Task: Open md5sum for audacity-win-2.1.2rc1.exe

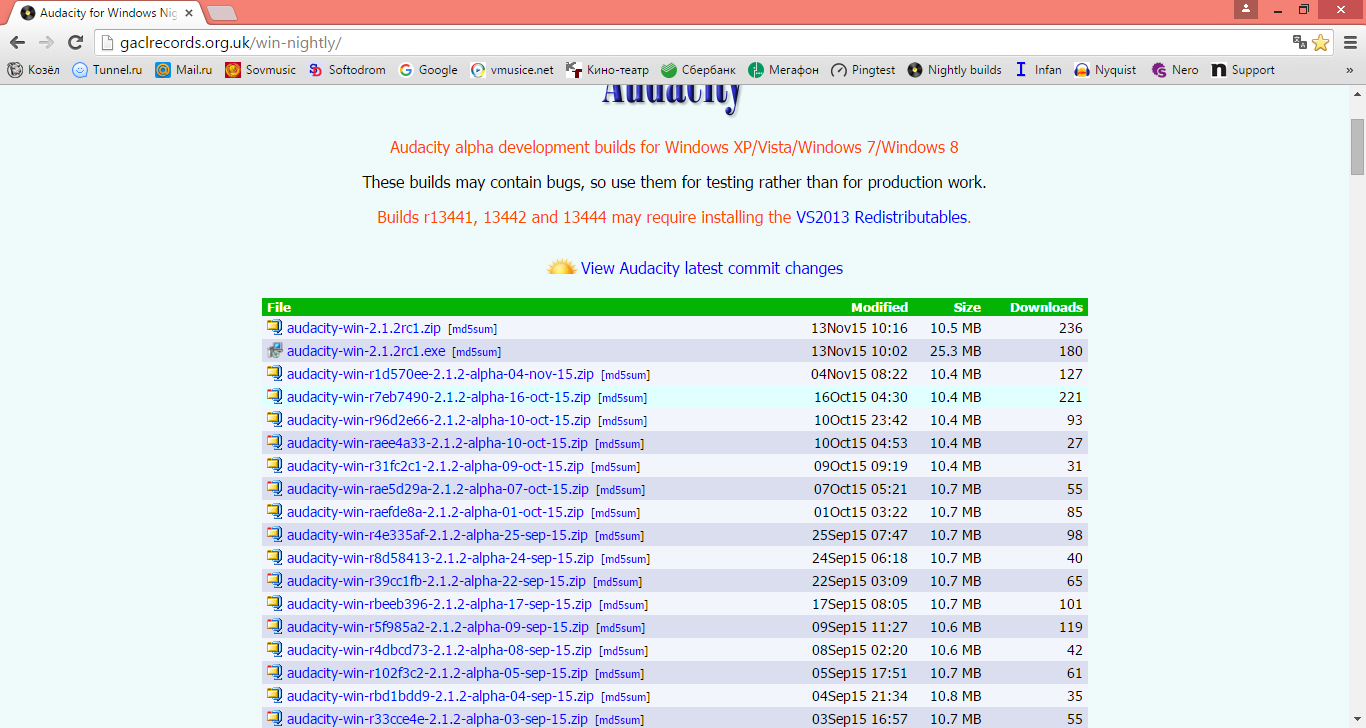Action: [477, 352]
